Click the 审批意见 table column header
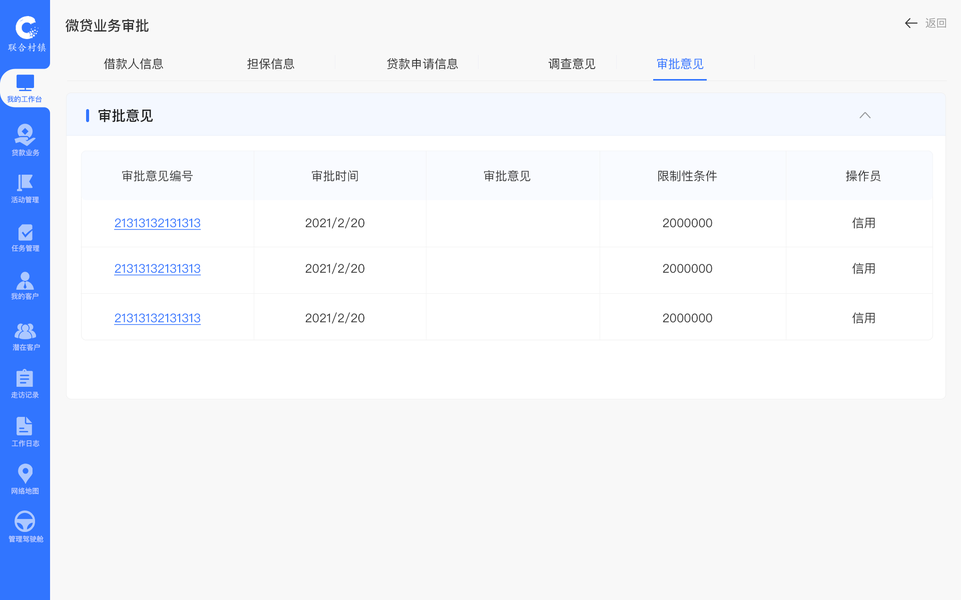The width and height of the screenshot is (961, 600). pos(507,177)
